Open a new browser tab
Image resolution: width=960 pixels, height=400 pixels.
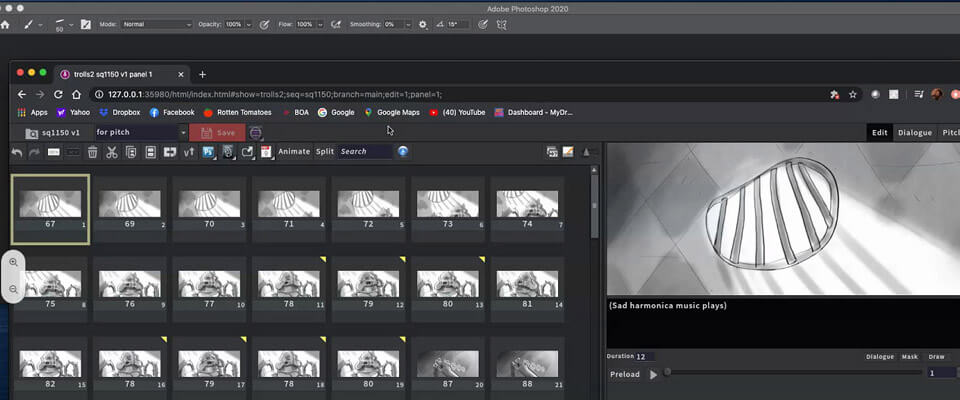pyautogui.click(x=203, y=75)
